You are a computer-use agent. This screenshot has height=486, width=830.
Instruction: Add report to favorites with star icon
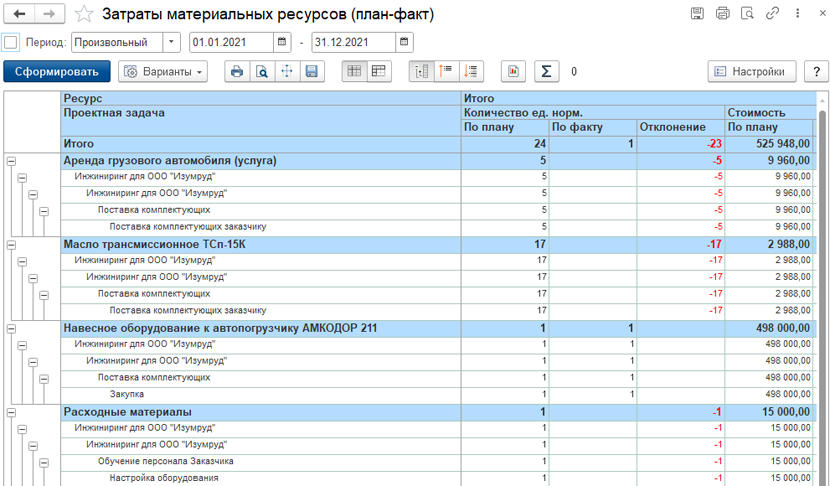[x=84, y=14]
